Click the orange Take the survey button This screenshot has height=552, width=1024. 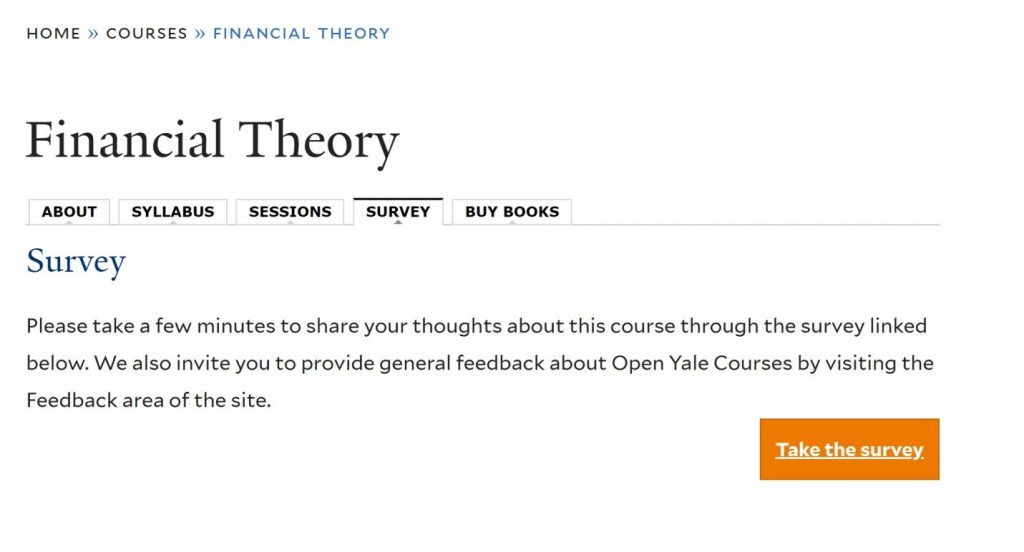click(x=849, y=449)
